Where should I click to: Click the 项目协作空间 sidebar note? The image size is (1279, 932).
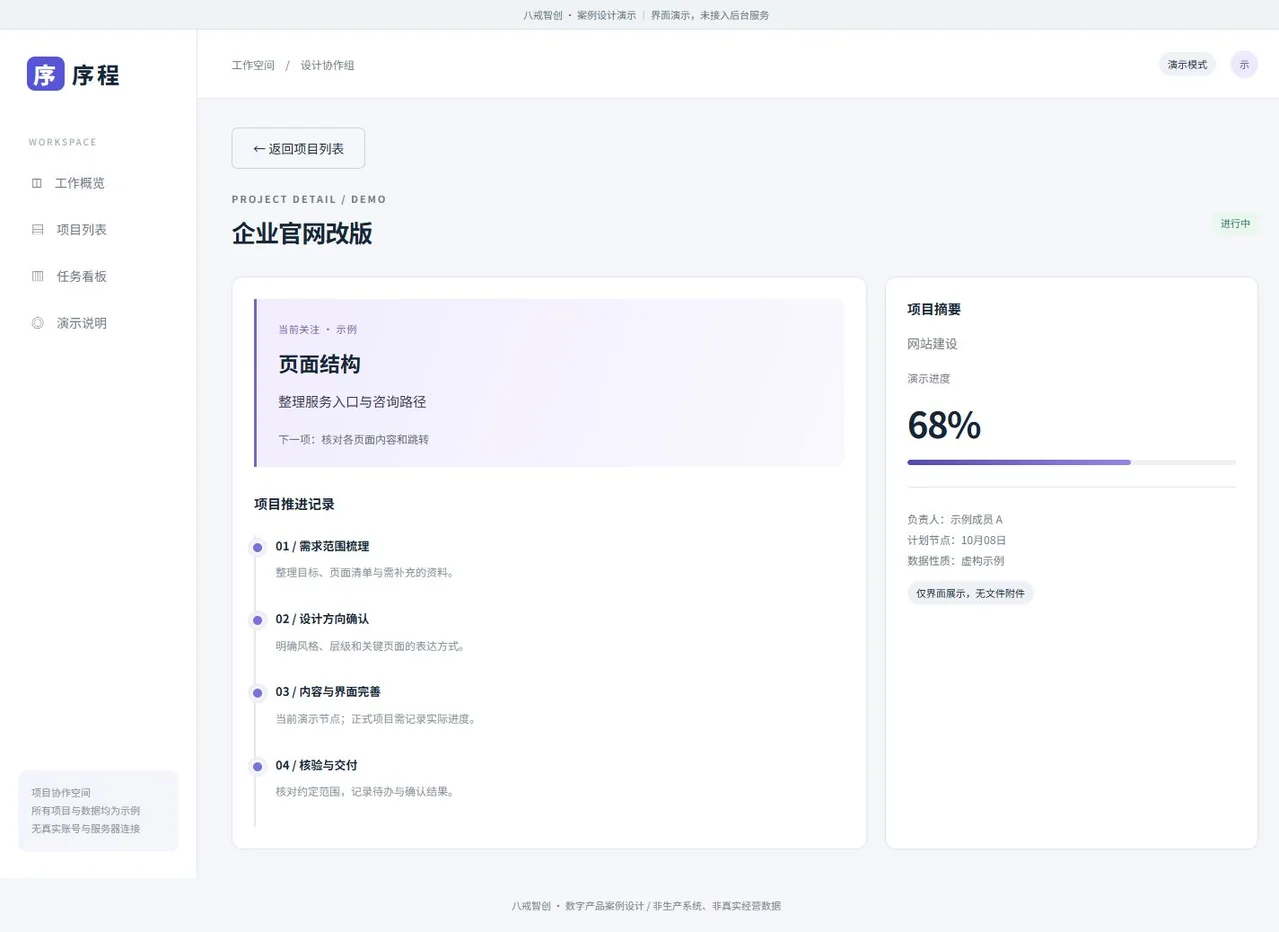pyautogui.click(x=61, y=792)
